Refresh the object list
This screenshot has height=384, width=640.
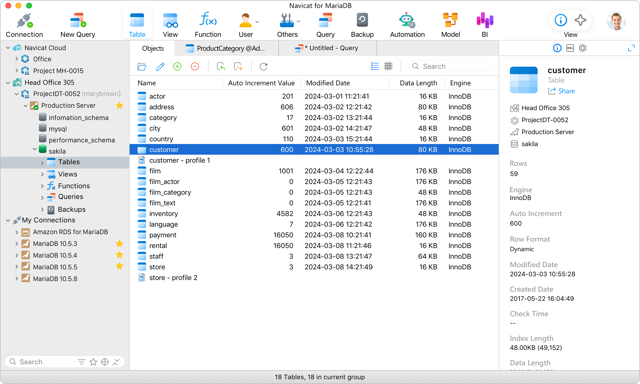point(263,67)
